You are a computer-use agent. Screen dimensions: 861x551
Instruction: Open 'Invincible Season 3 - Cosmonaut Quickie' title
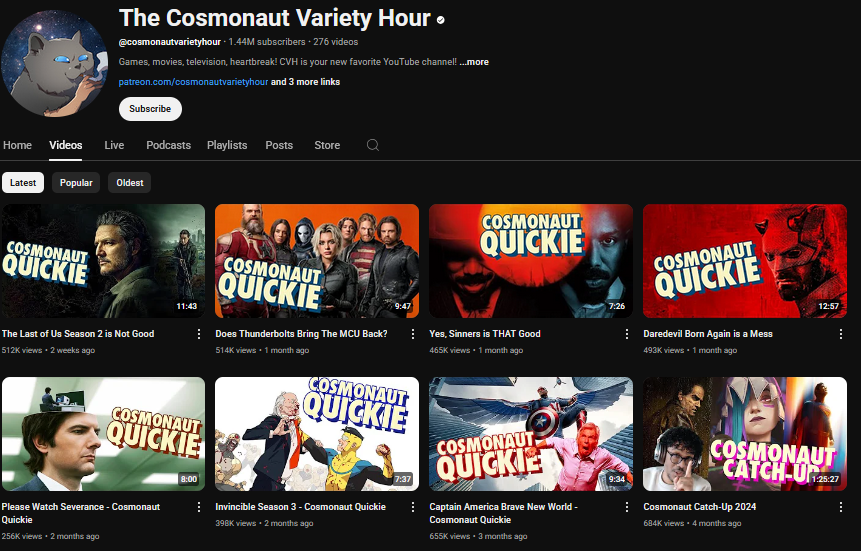[x=300, y=507]
